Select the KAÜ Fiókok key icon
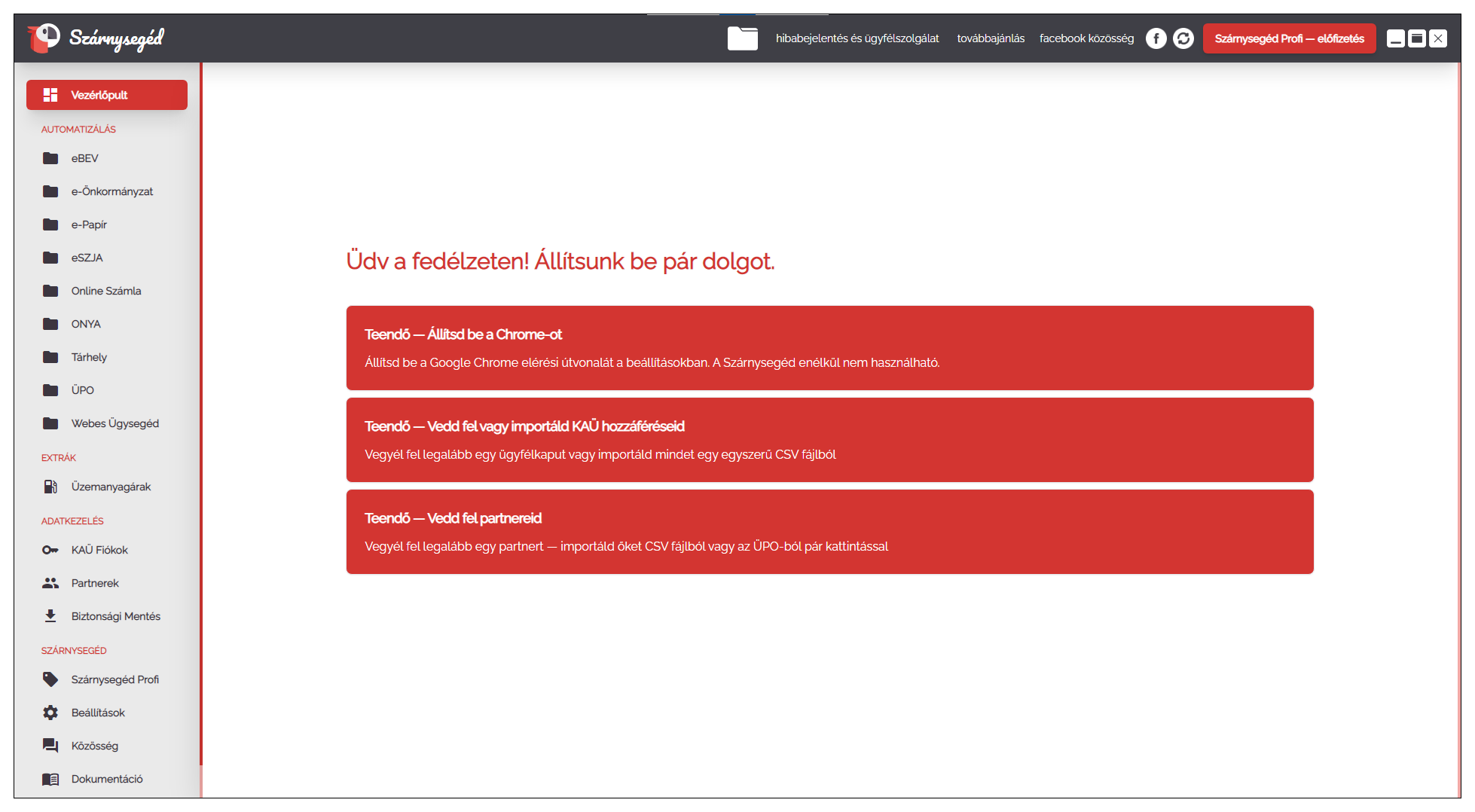Image resolution: width=1475 pixels, height=812 pixels. coord(50,550)
